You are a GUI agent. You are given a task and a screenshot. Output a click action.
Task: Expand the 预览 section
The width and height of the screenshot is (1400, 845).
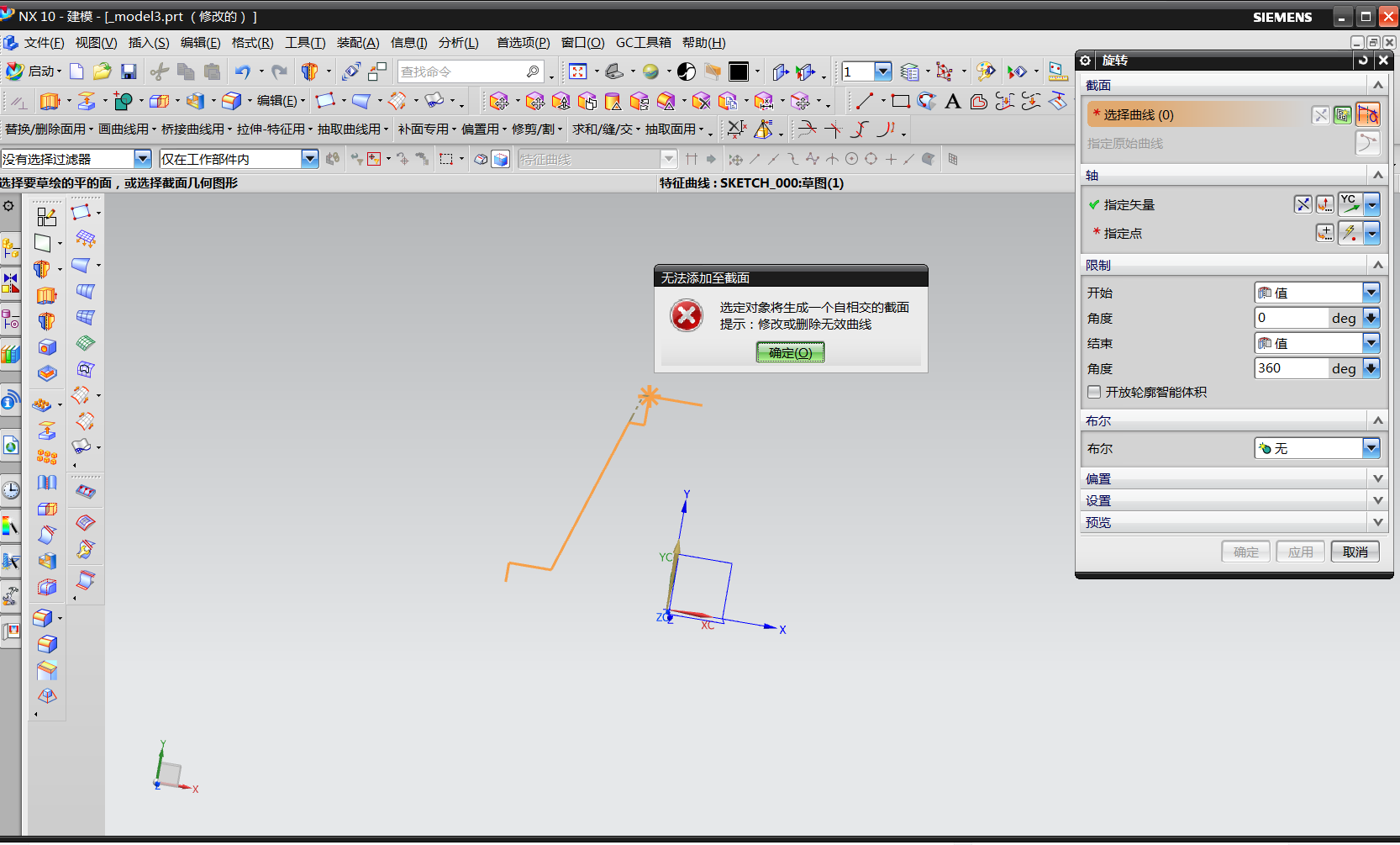pos(1378,522)
